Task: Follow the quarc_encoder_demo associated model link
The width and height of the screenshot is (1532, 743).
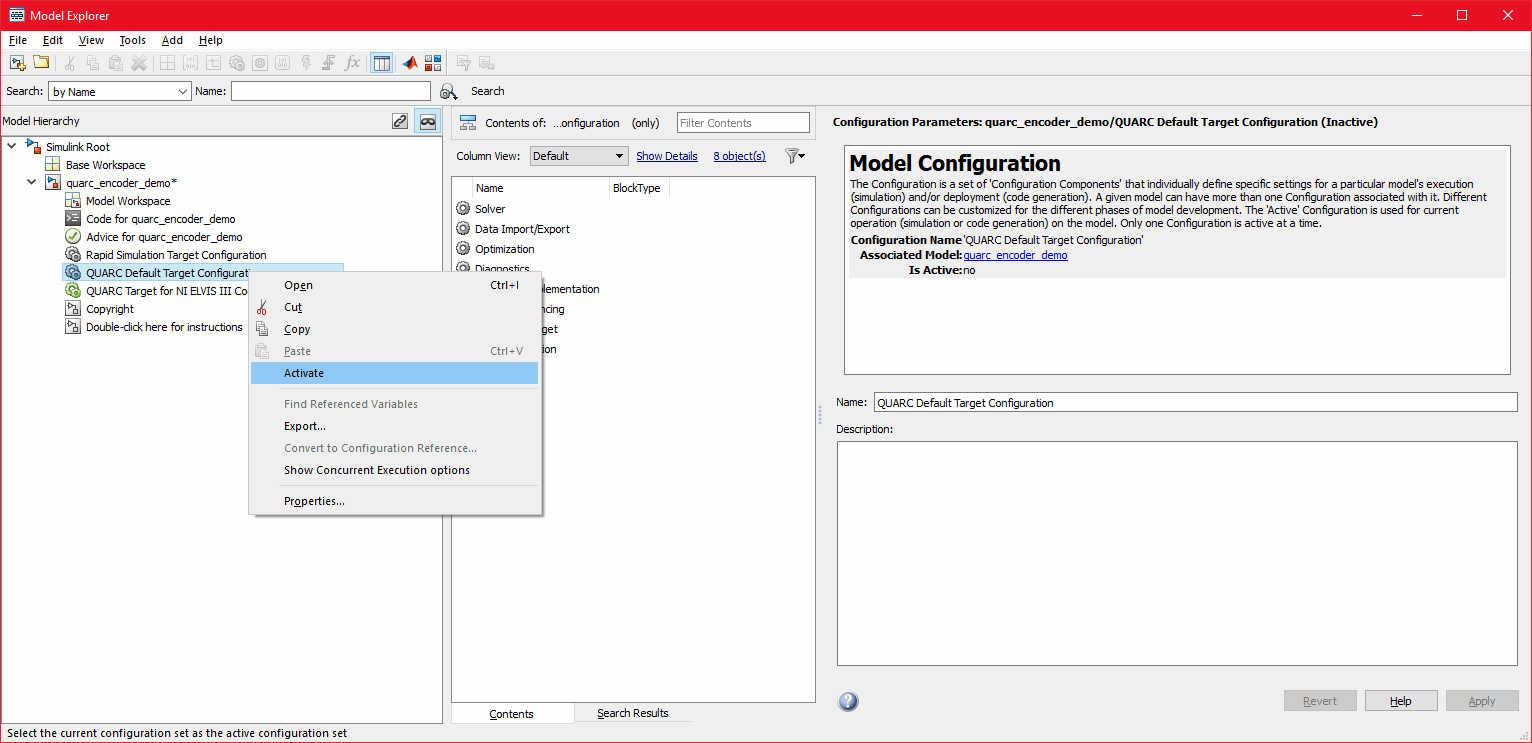Action: click(x=1014, y=255)
